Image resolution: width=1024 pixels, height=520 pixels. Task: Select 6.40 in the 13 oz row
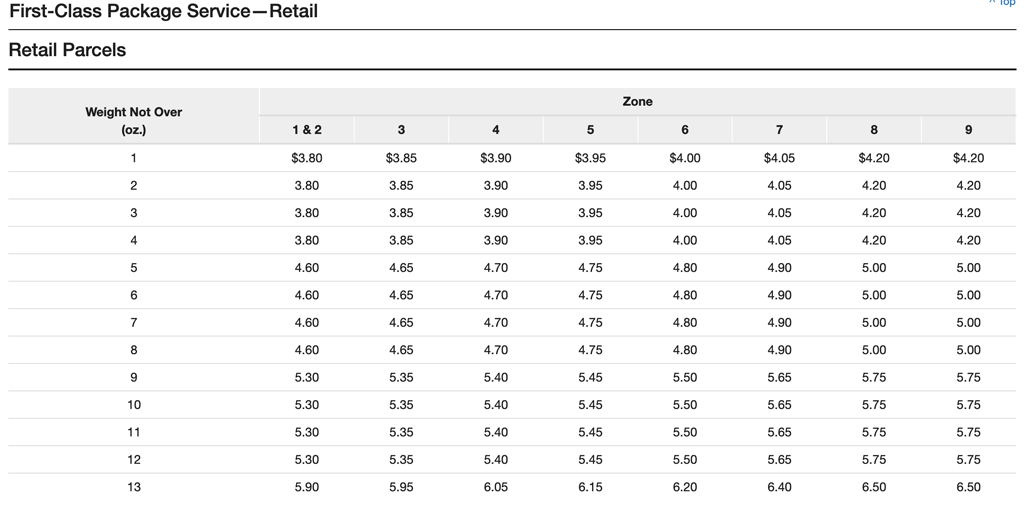pyautogui.click(x=779, y=487)
